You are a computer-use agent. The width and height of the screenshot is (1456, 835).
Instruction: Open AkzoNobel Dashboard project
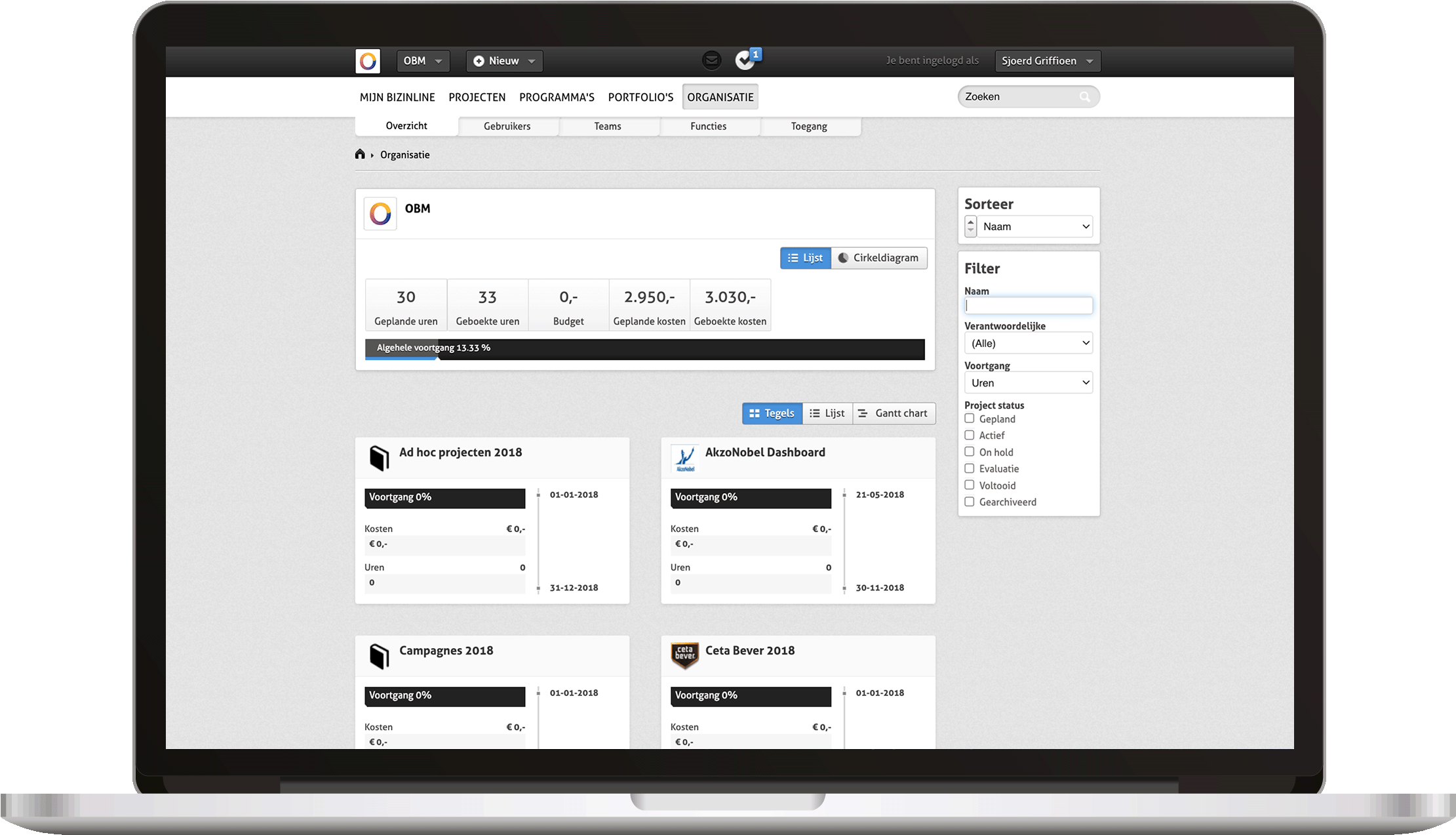765,453
